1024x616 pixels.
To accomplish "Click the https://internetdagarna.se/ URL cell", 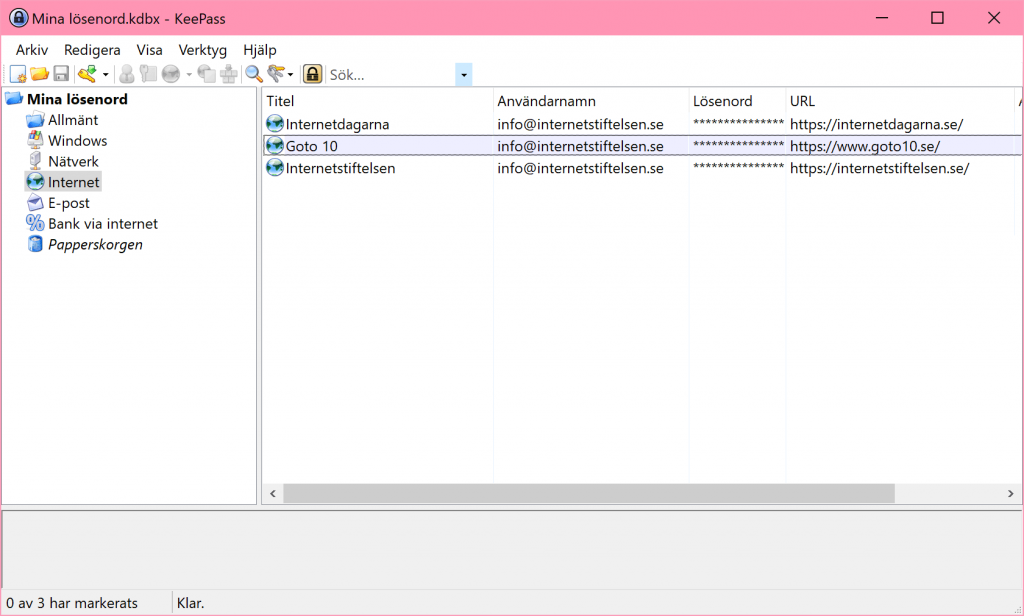I will [x=876, y=124].
